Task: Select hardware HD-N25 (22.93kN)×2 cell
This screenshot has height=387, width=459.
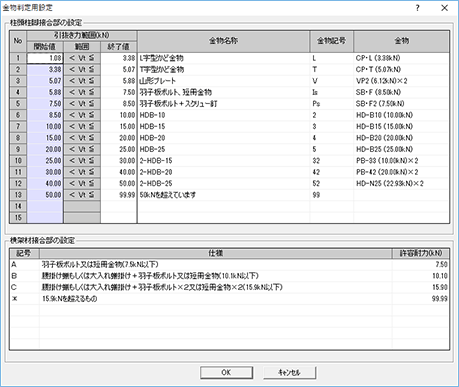Action: pos(401,183)
